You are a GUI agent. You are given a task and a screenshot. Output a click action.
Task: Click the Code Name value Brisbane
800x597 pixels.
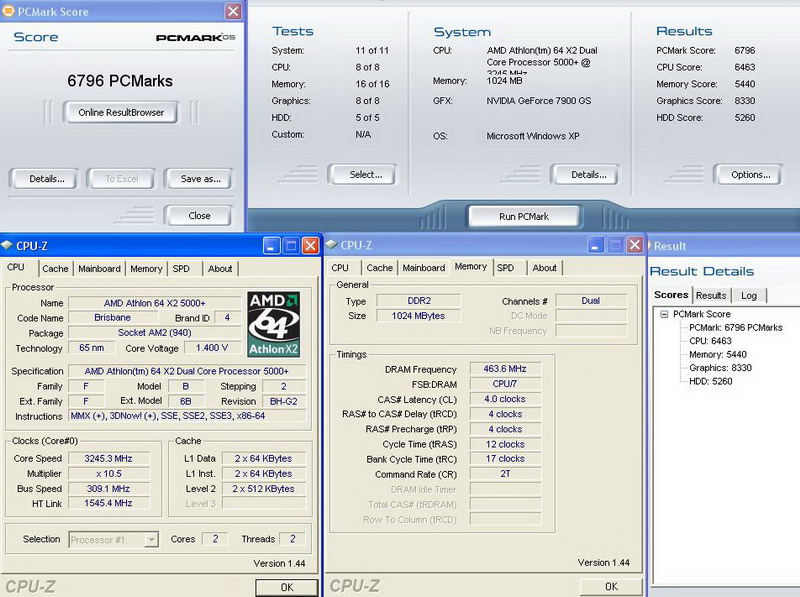[x=112, y=317]
